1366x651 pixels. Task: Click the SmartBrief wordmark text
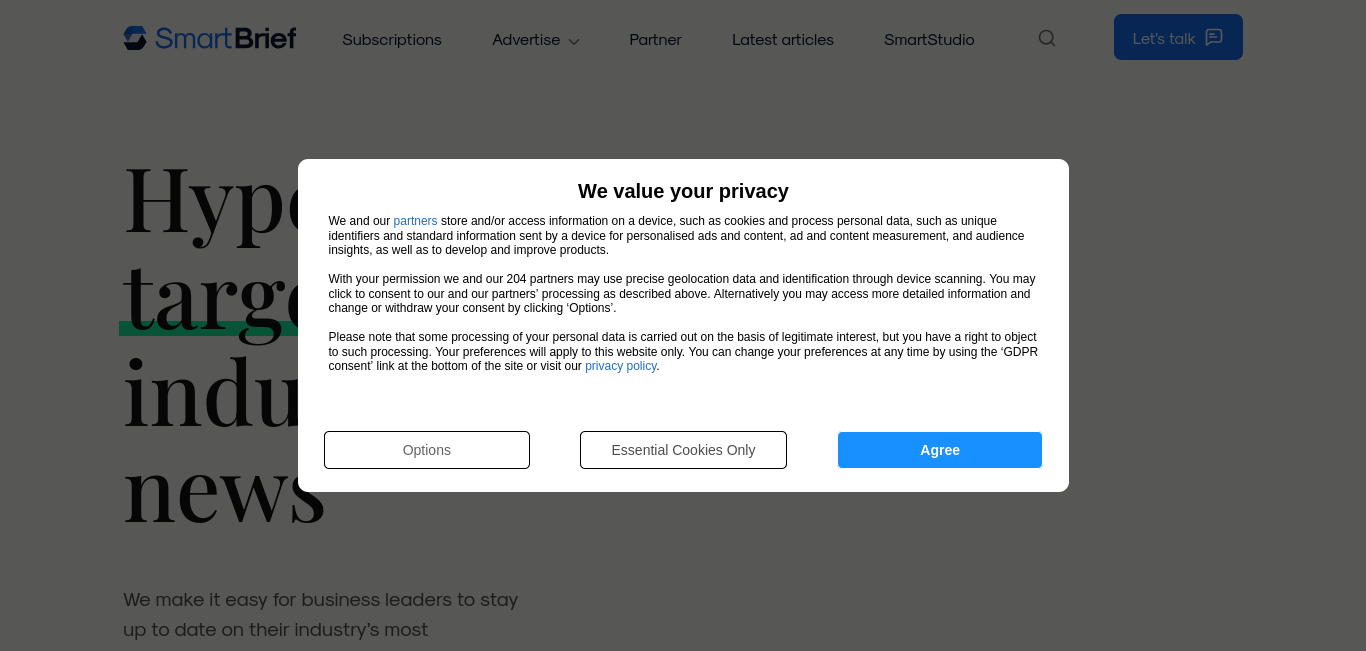(x=226, y=38)
